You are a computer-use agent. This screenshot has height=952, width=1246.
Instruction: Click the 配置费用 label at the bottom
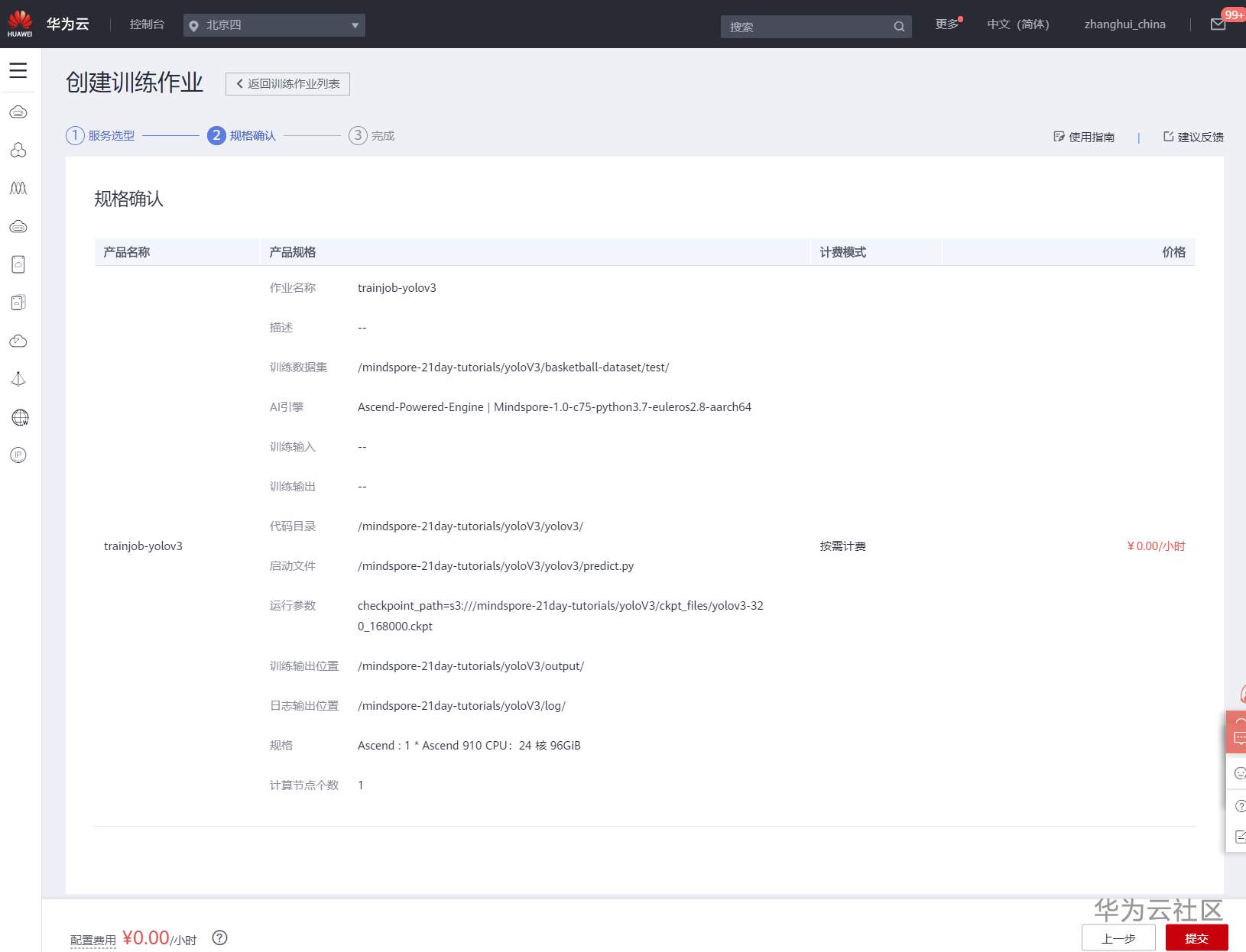(93, 941)
